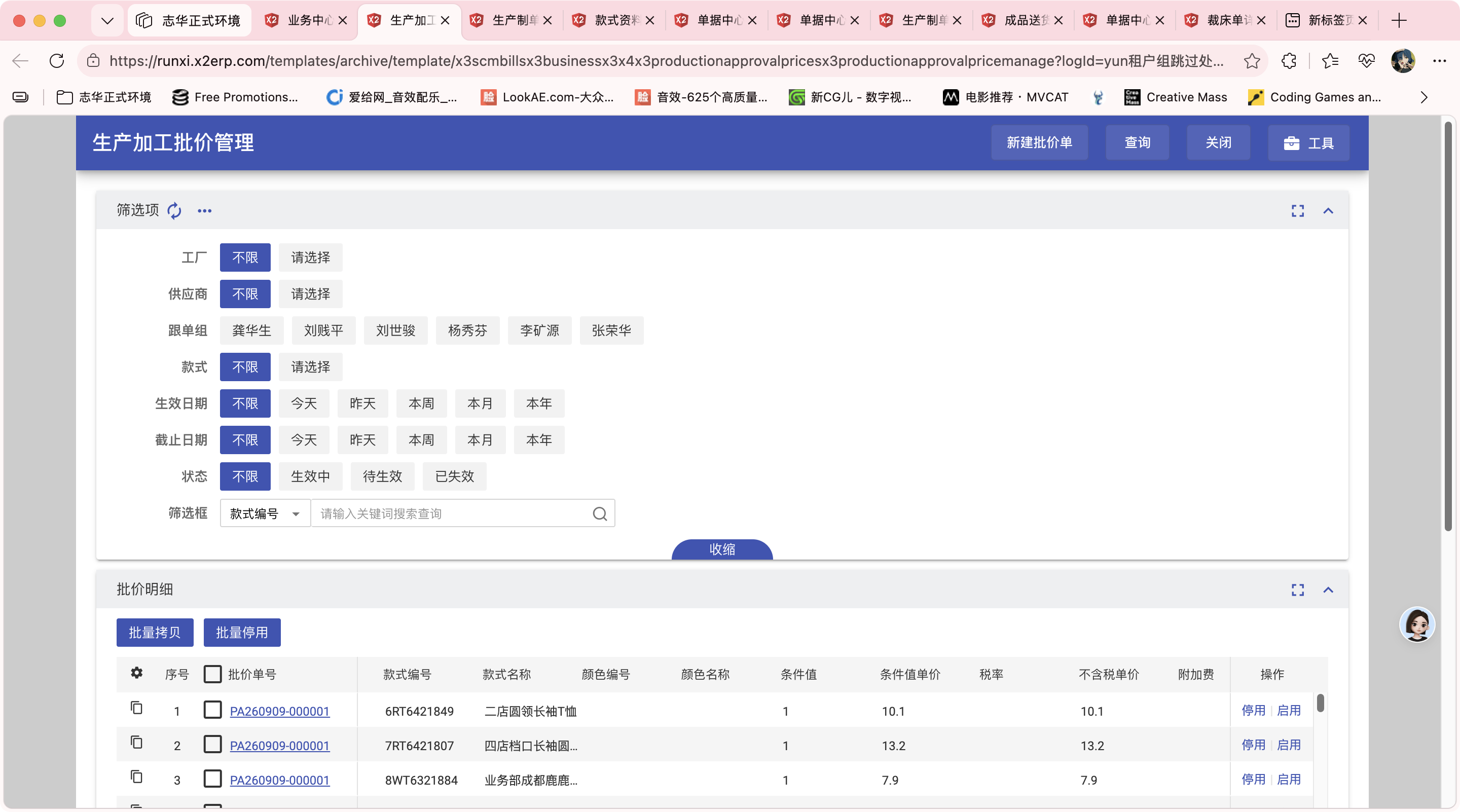Open the favorites list icon
Screen dimensions: 1460x812
click(x=1330, y=61)
